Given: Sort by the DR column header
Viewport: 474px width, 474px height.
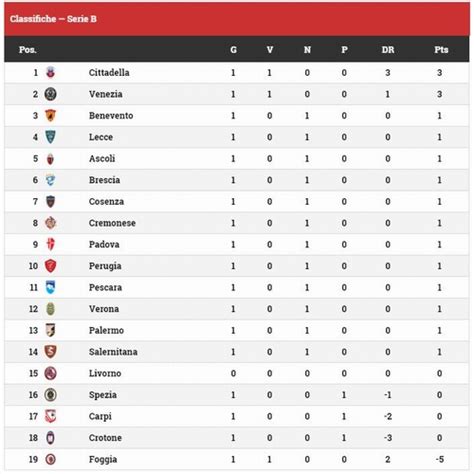Looking at the screenshot, I should 388,50.
